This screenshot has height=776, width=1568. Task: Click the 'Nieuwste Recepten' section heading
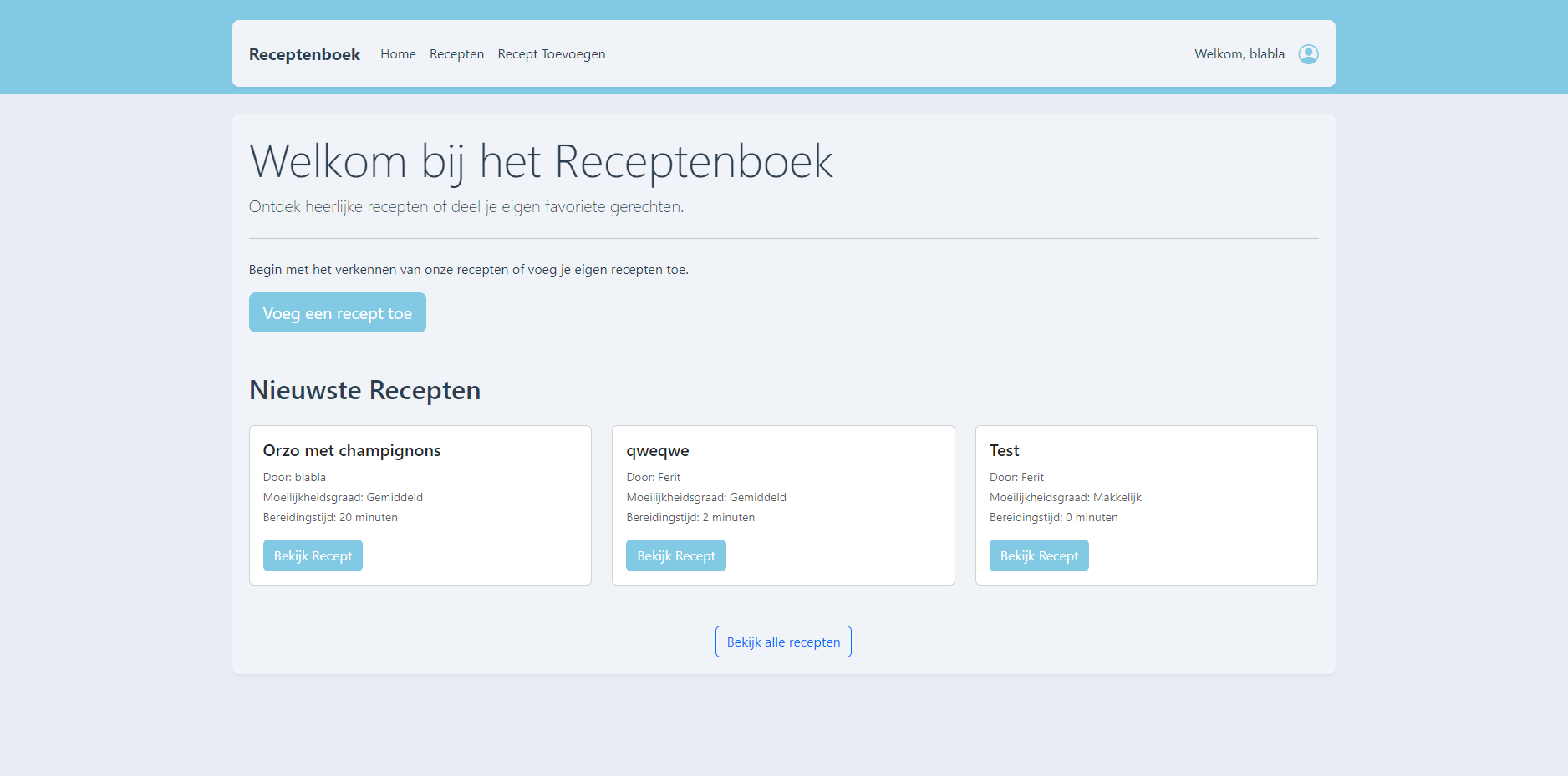364,390
